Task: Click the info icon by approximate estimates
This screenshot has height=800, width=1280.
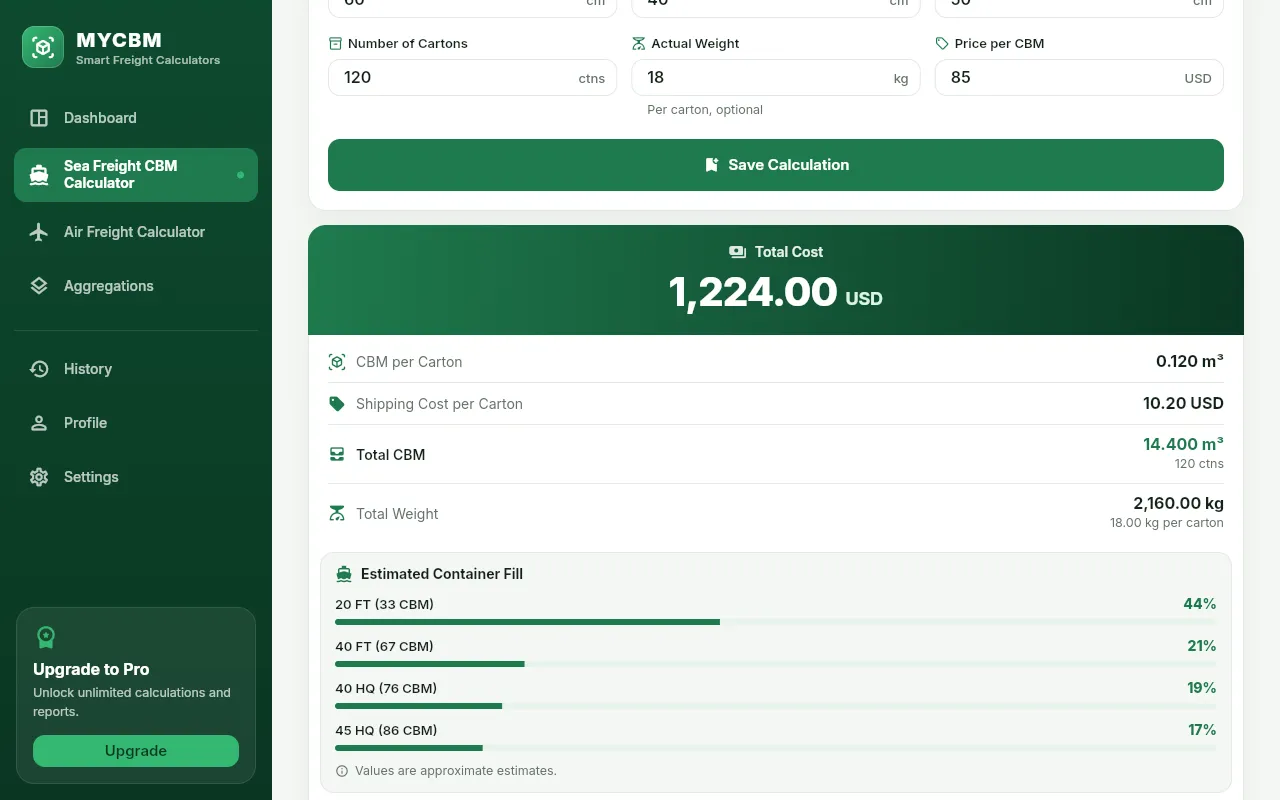Action: point(342,771)
